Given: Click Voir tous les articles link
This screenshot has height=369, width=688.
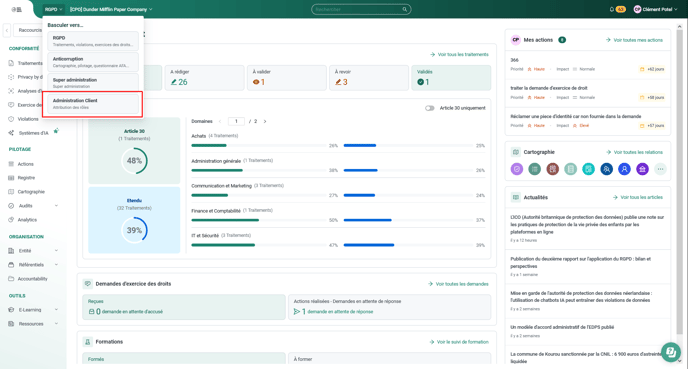Looking at the screenshot, I should click(x=638, y=197).
